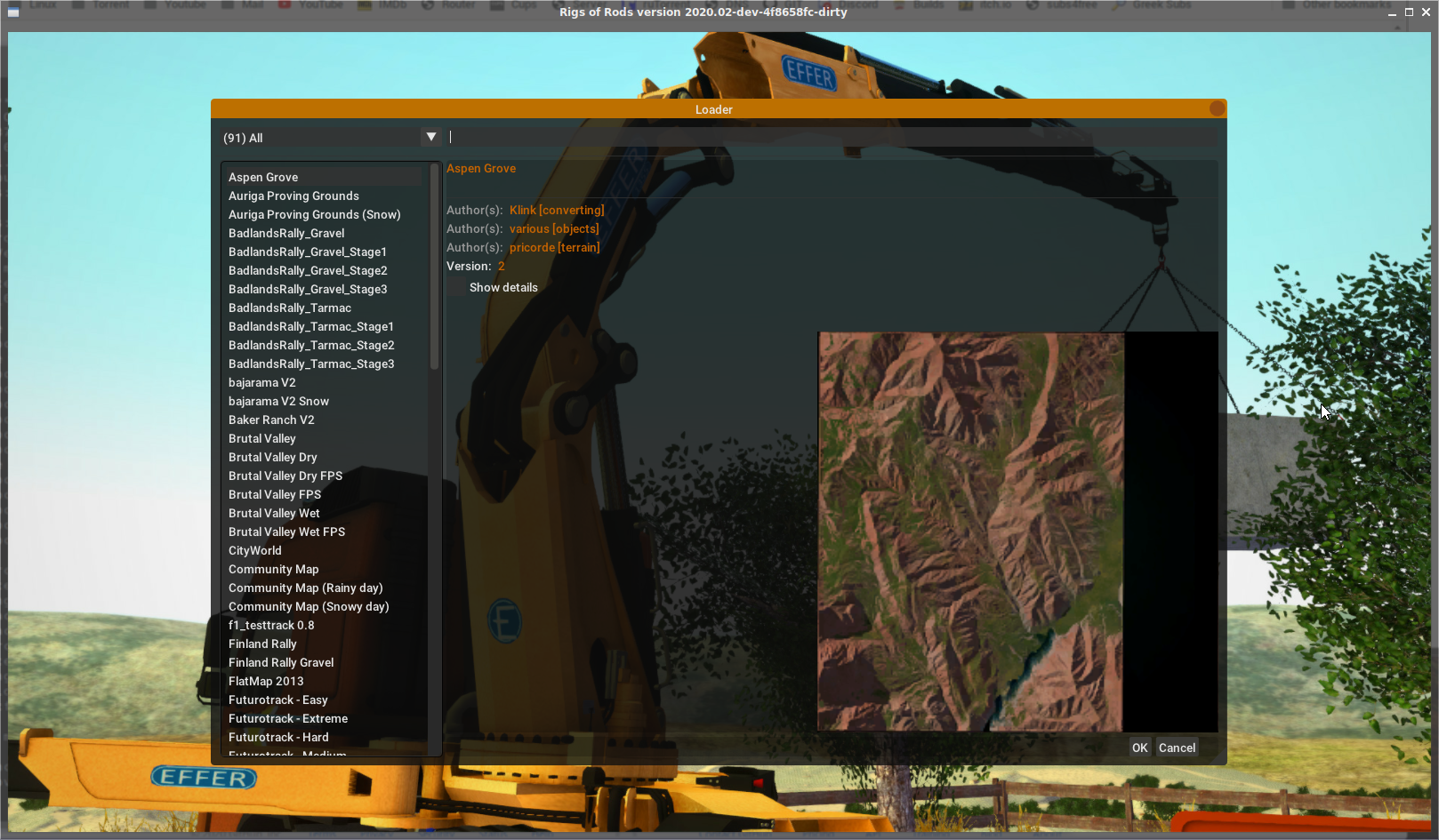Select Community Map (Snowy day)
1439x840 pixels.
coord(325,606)
